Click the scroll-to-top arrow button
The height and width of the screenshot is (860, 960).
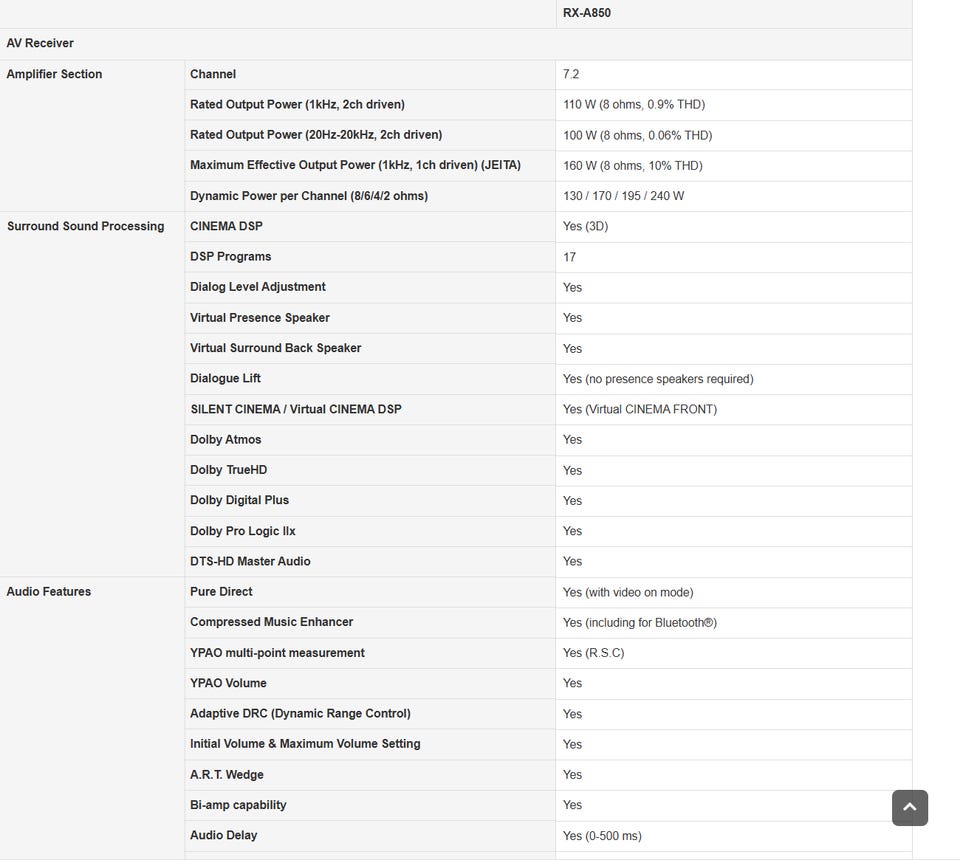pyautogui.click(x=910, y=807)
